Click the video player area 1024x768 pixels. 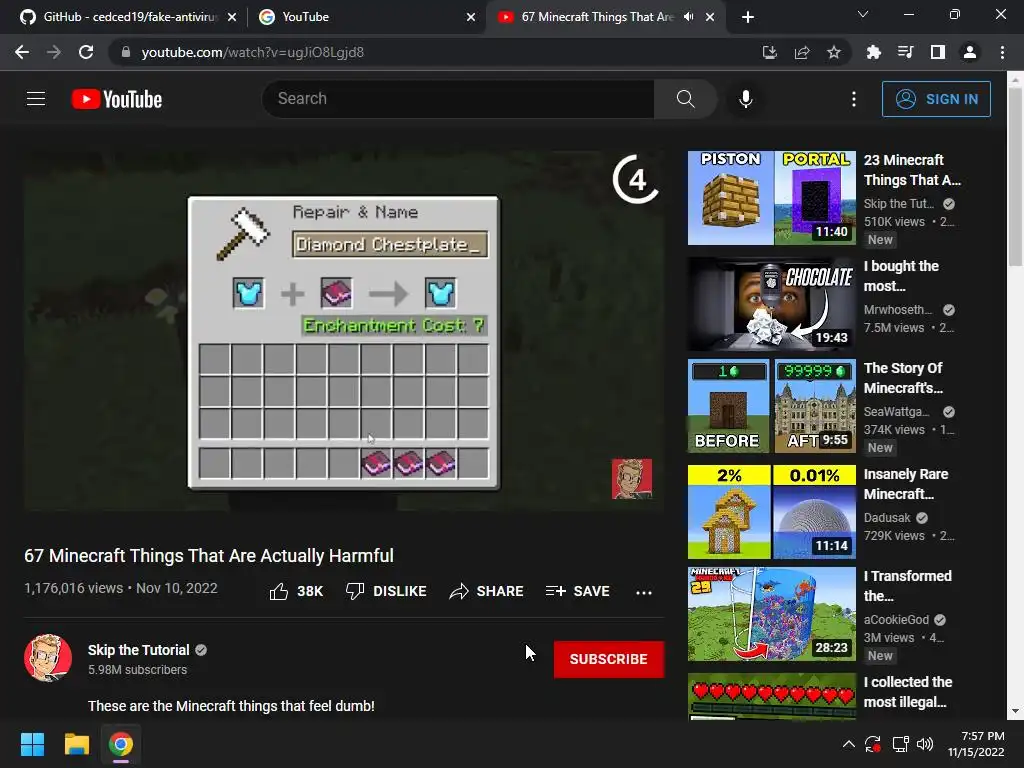pyautogui.click(x=344, y=330)
